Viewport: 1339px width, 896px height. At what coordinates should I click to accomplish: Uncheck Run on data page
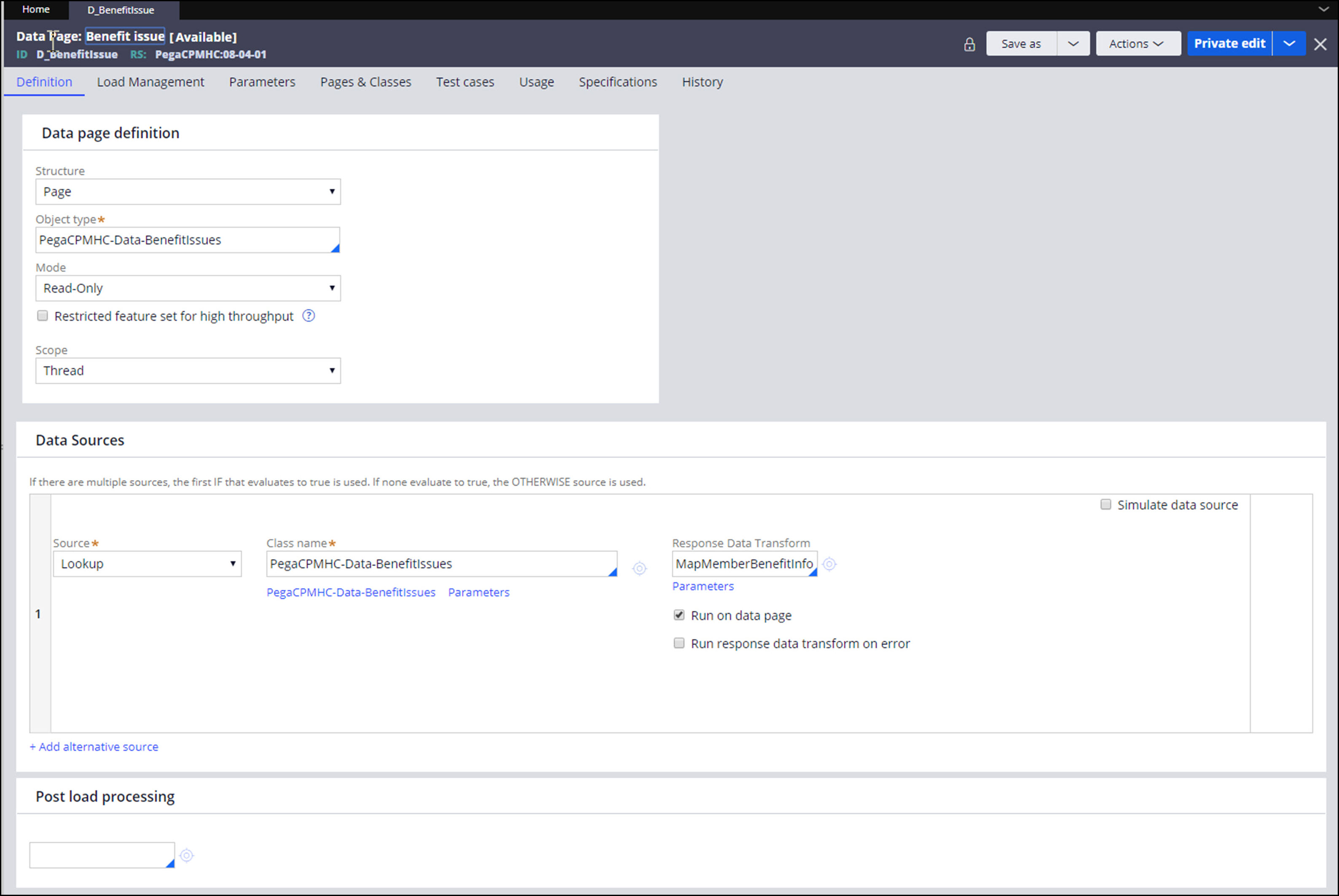[679, 615]
